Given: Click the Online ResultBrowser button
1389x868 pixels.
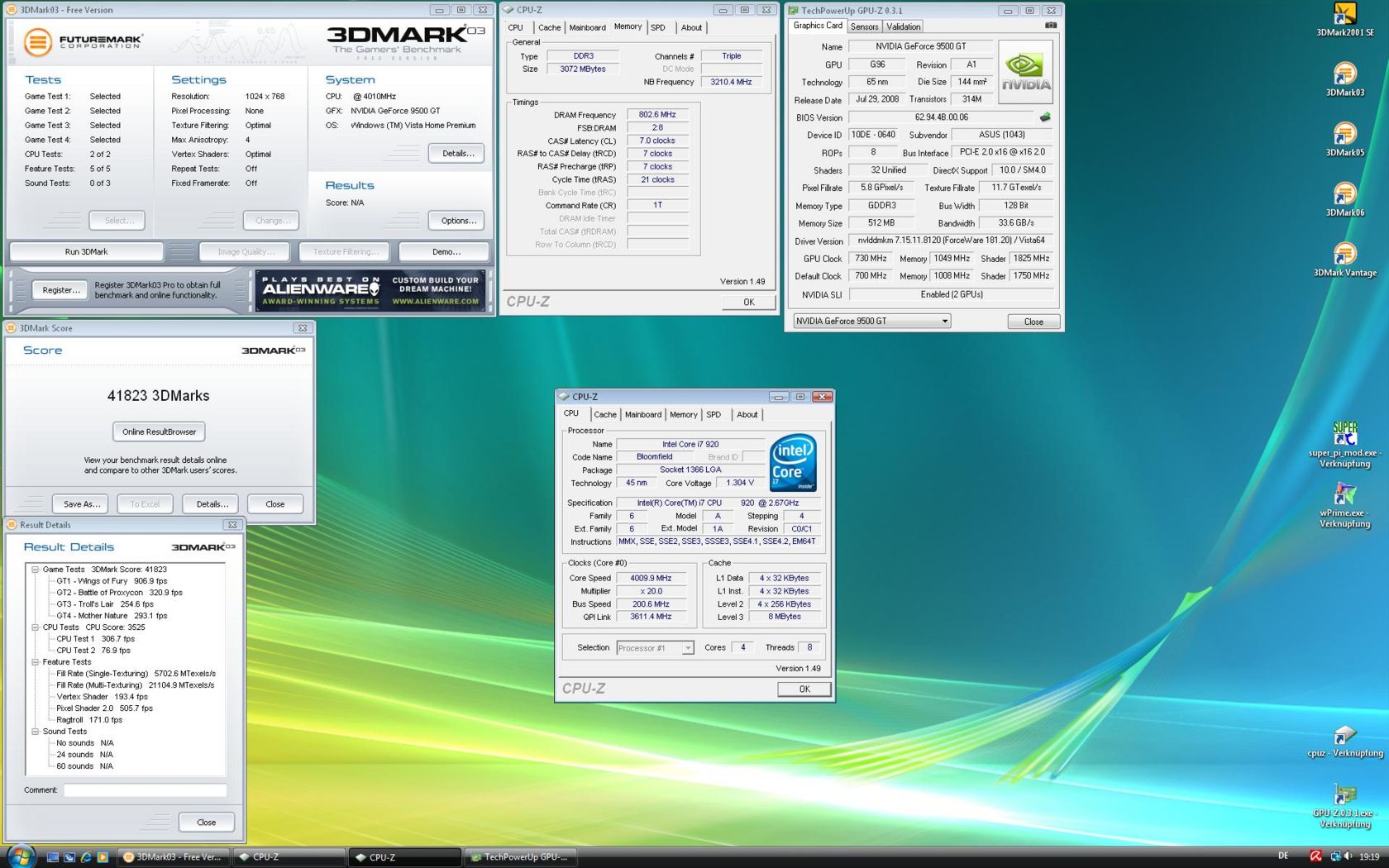Looking at the screenshot, I should tap(159, 432).
